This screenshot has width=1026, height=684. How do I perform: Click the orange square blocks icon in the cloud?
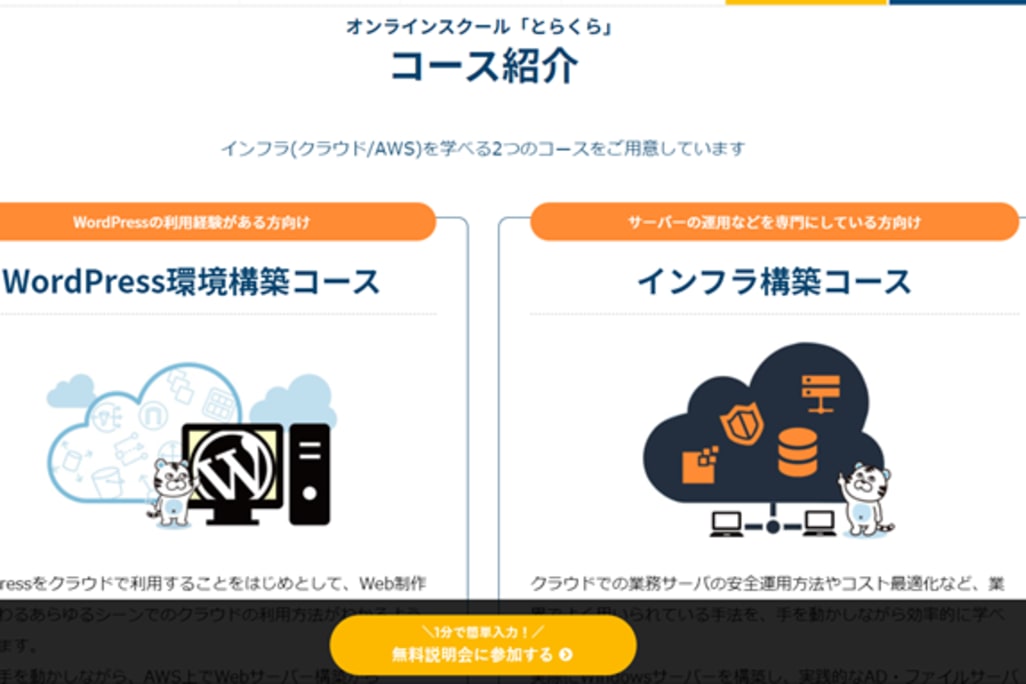pos(700,465)
